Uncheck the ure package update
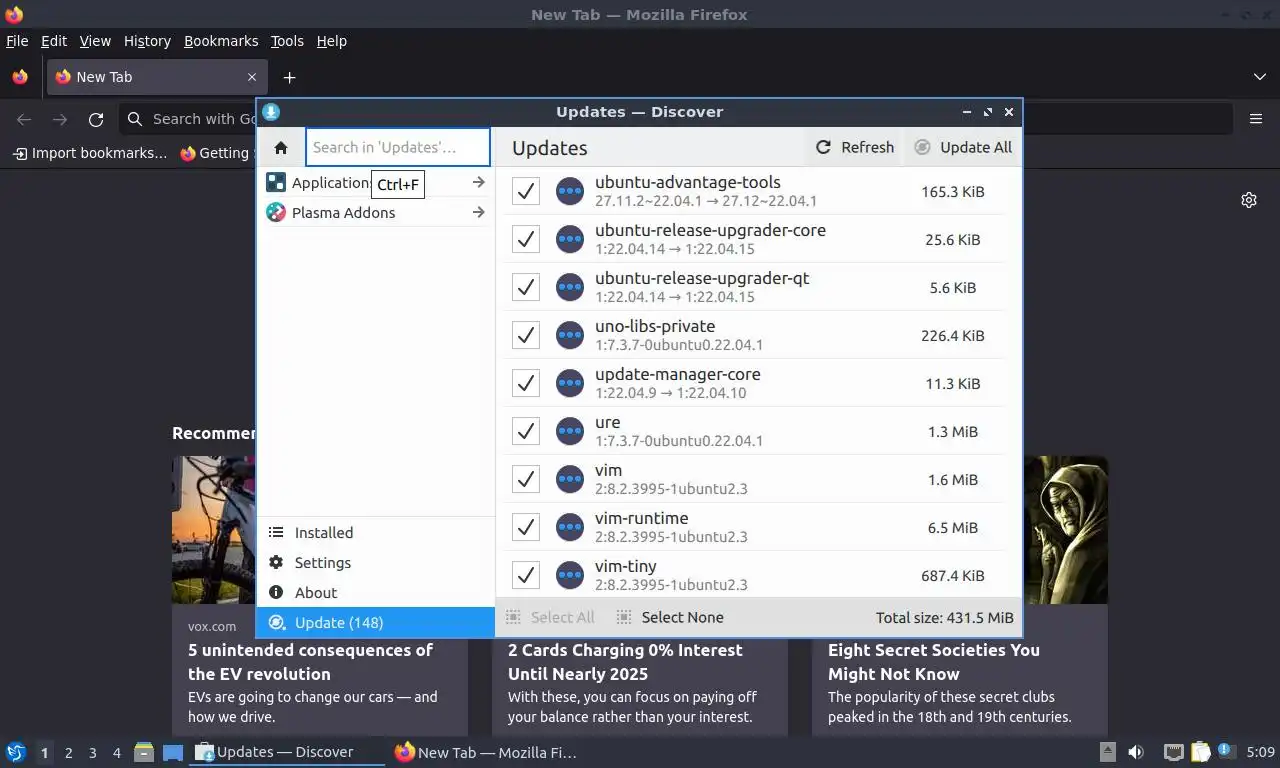Viewport: 1280px width, 768px height. coord(526,431)
